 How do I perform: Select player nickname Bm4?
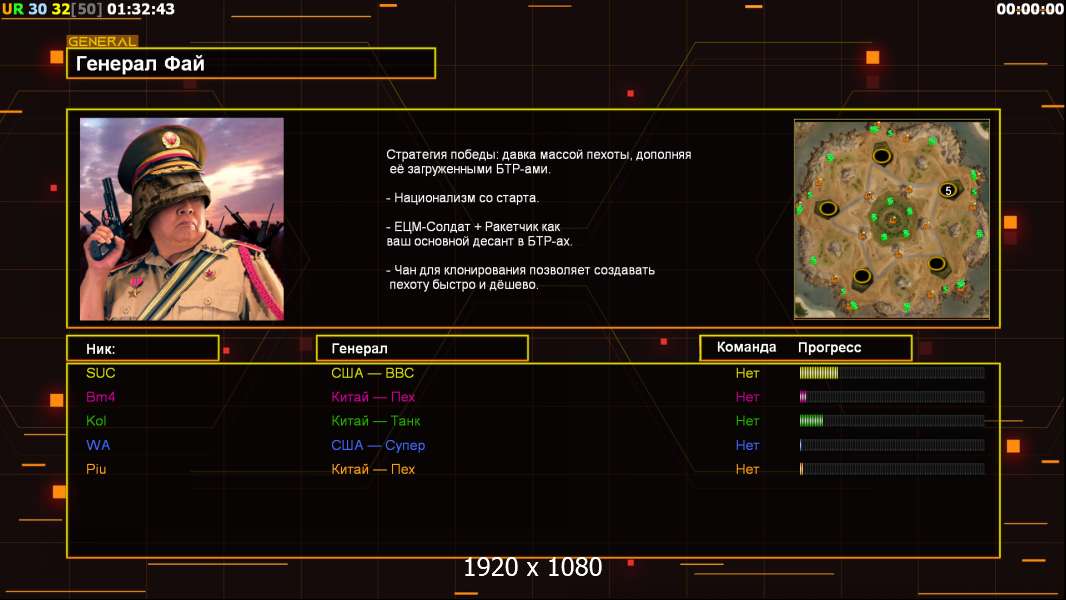tap(101, 397)
